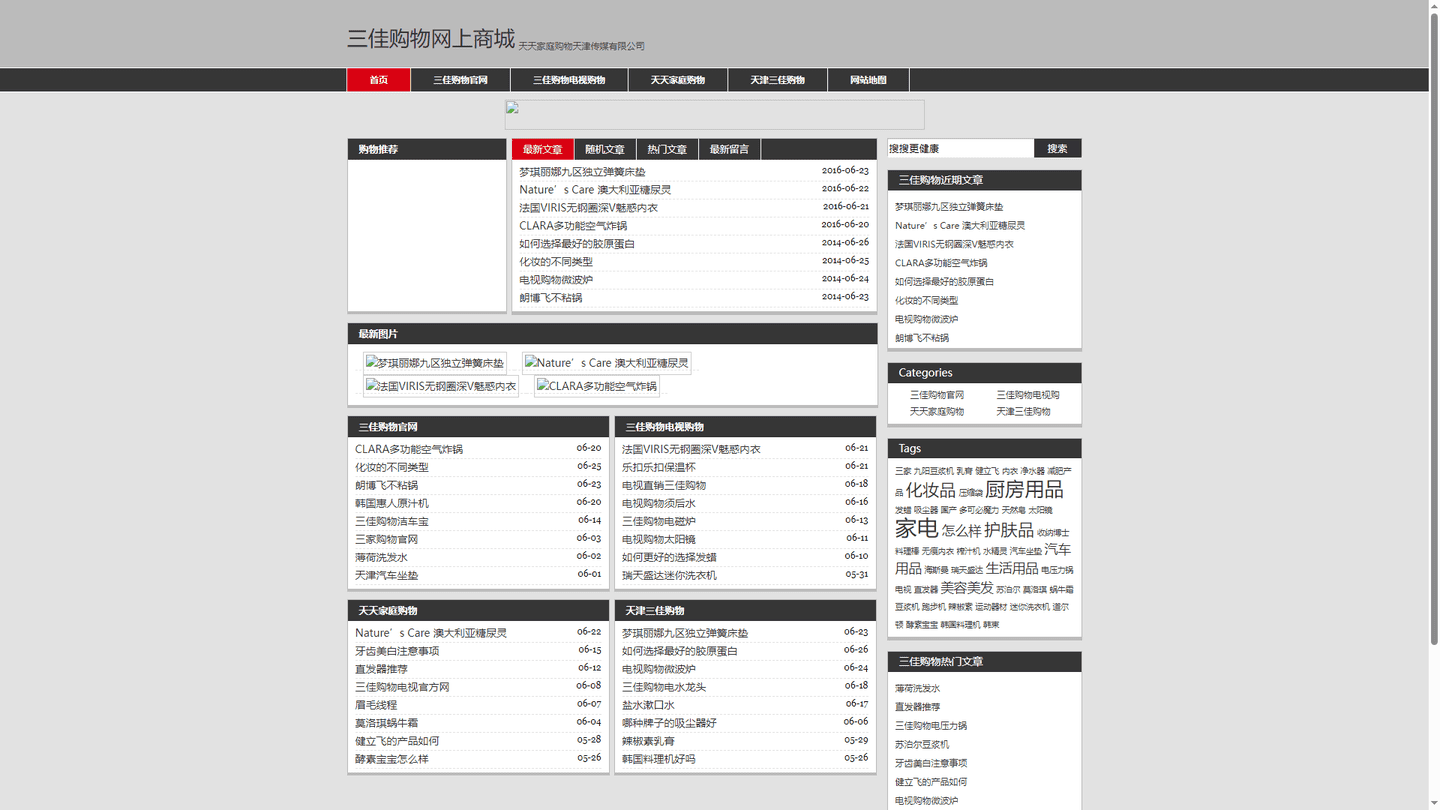Open 酵素宝宝怎么样 article
The height and width of the screenshot is (810, 1440).
pyautogui.click(x=392, y=759)
